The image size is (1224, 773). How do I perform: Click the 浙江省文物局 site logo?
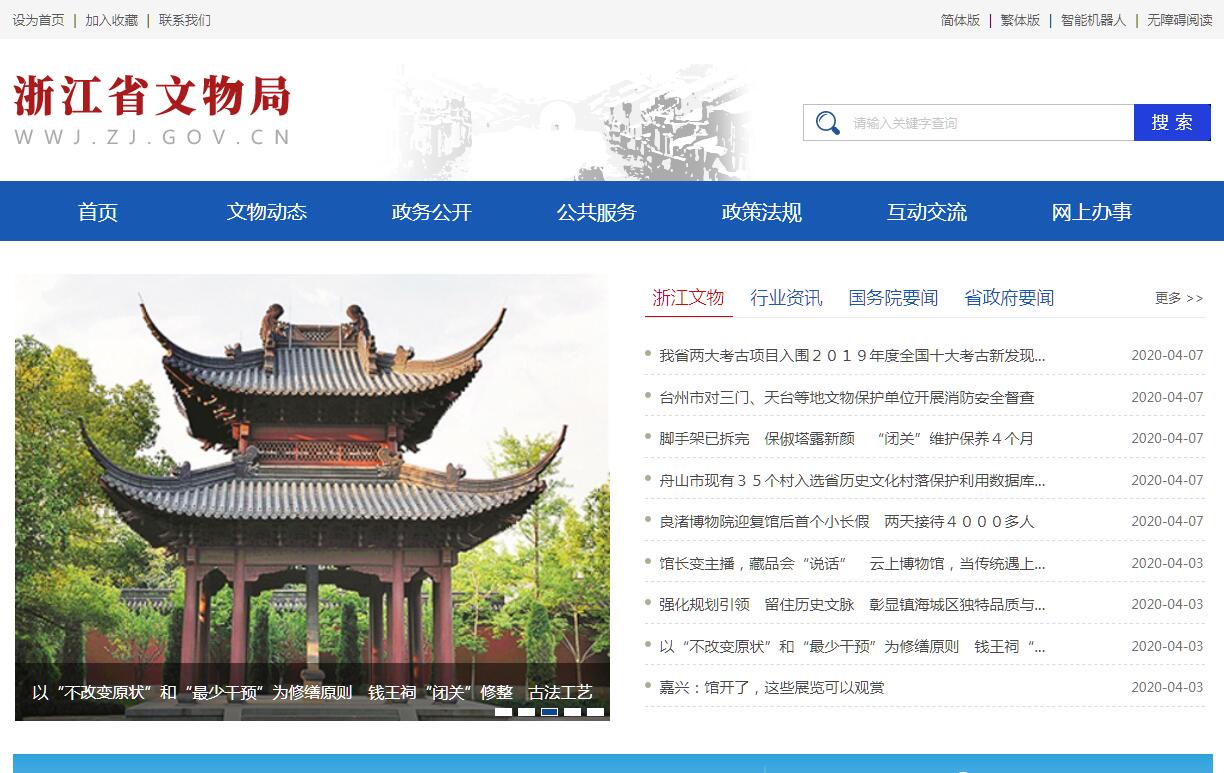pos(152,110)
